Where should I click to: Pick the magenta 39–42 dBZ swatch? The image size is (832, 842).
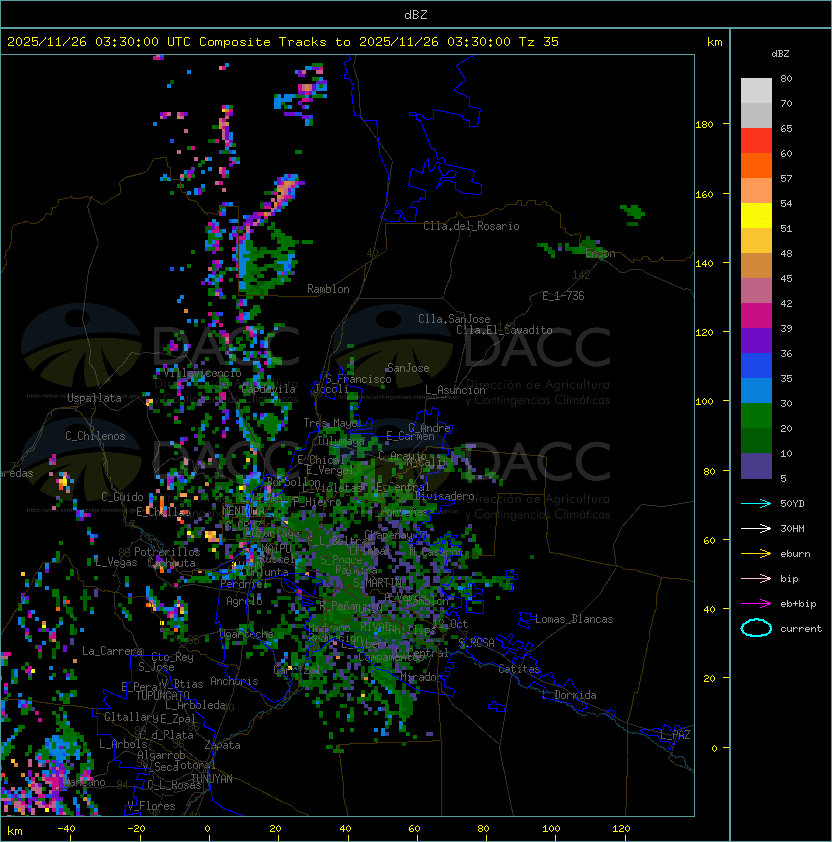pyautogui.click(x=756, y=315)
